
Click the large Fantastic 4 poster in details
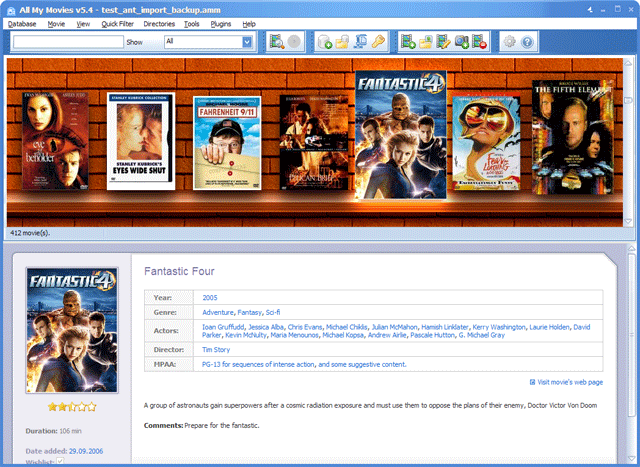click(x=72, y=330)
